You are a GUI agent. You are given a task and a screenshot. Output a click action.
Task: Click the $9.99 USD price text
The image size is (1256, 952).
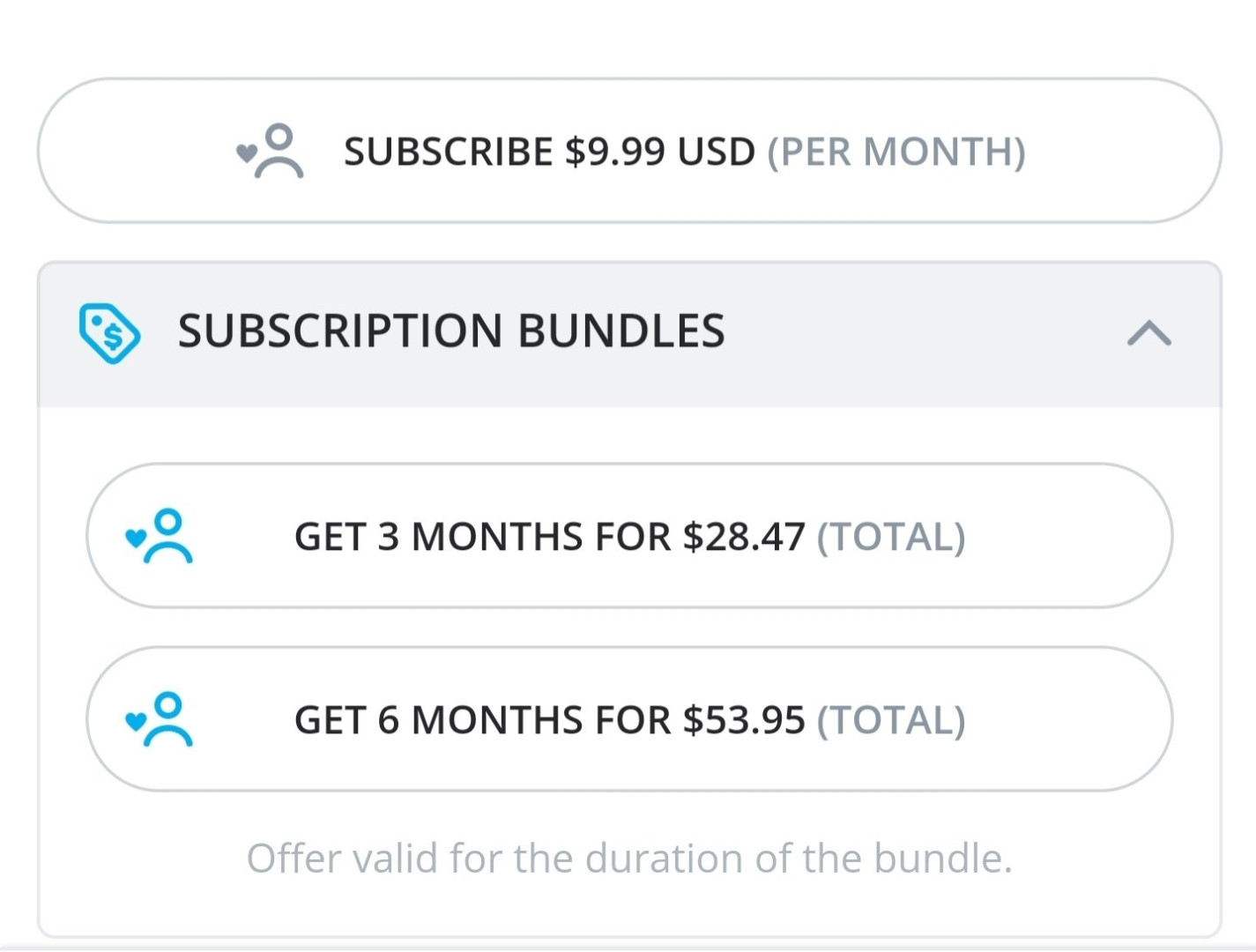(x=659, y=152)
